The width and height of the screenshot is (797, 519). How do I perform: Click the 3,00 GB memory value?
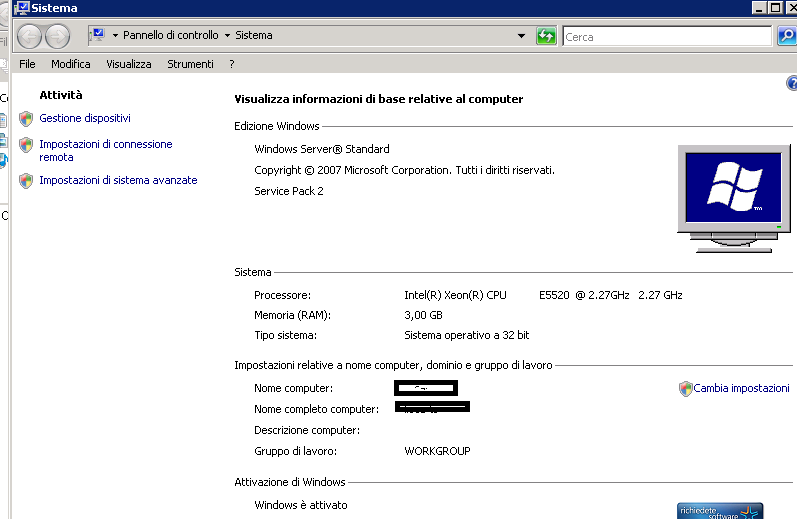tap(423, 315)
